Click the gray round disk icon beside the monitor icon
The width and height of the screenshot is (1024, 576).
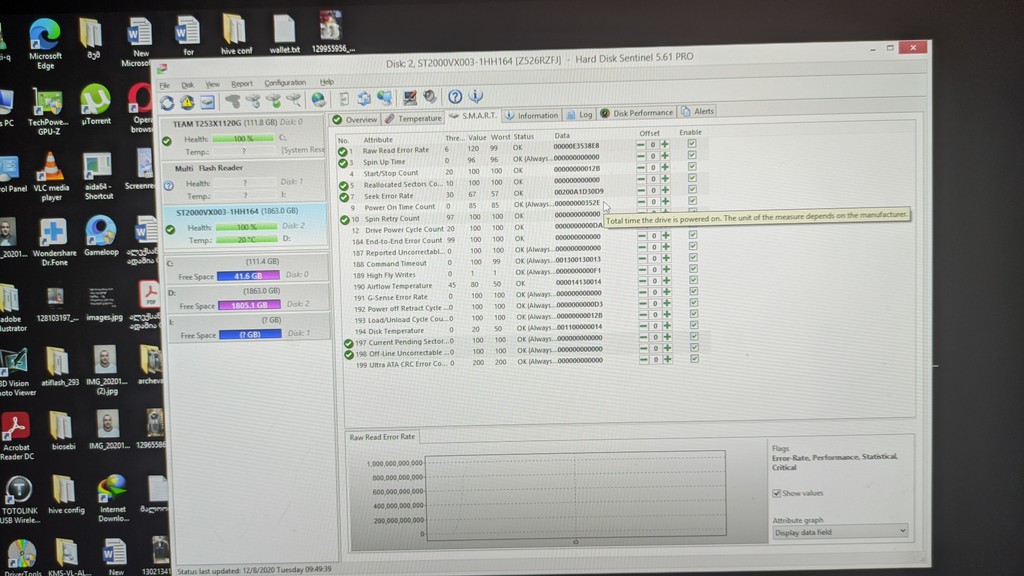pos(430,97)
